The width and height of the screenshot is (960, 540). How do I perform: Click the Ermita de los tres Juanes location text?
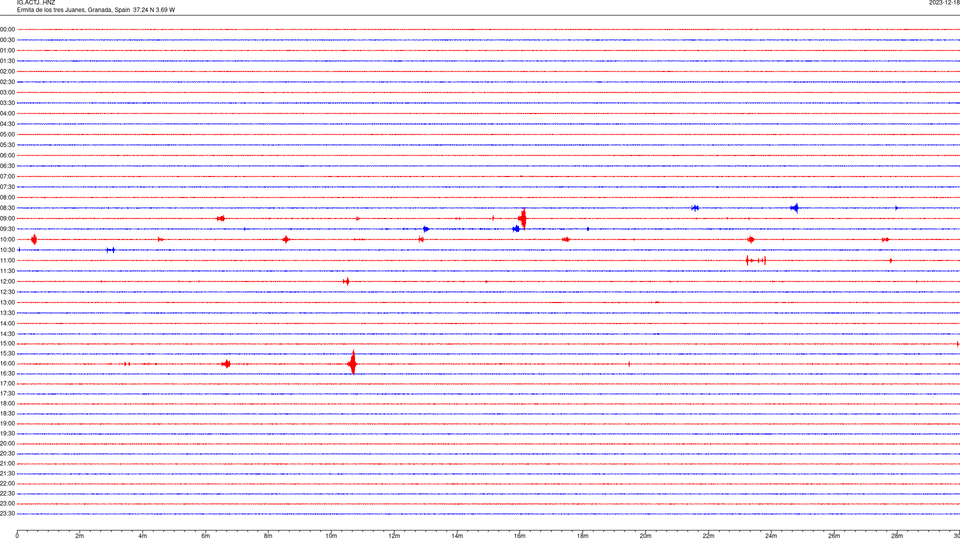(96, 10)
